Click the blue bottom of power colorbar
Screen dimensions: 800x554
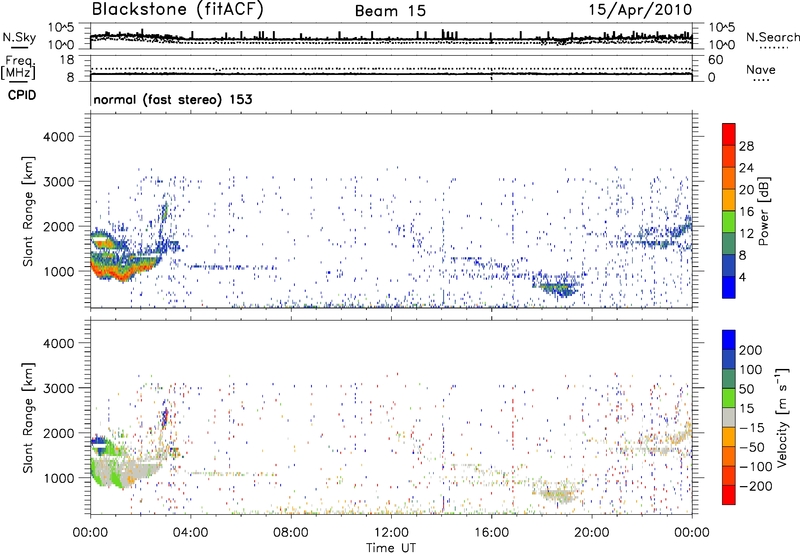pos(729,287)
